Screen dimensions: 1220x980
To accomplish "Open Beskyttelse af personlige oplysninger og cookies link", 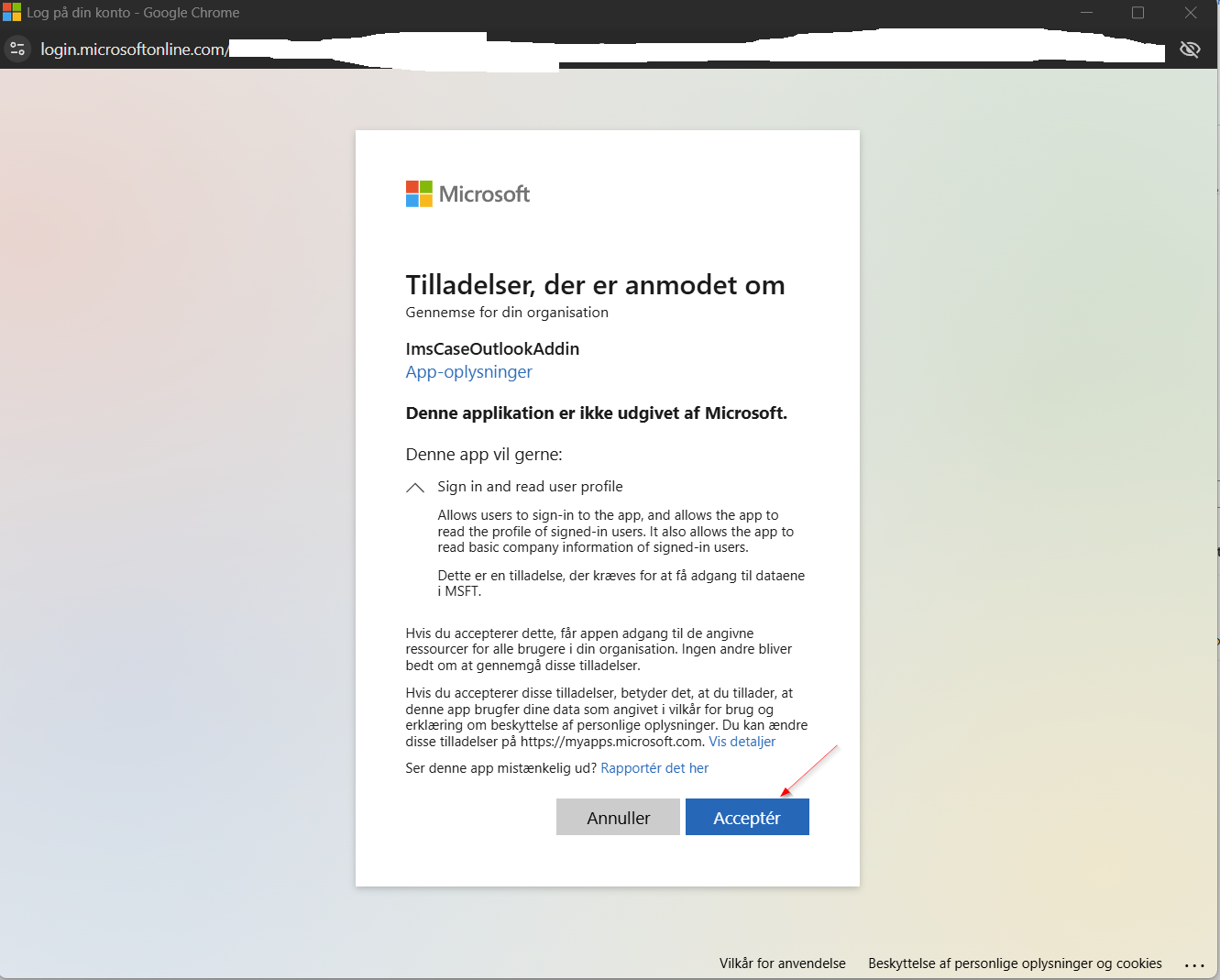I will (1015, 963).
